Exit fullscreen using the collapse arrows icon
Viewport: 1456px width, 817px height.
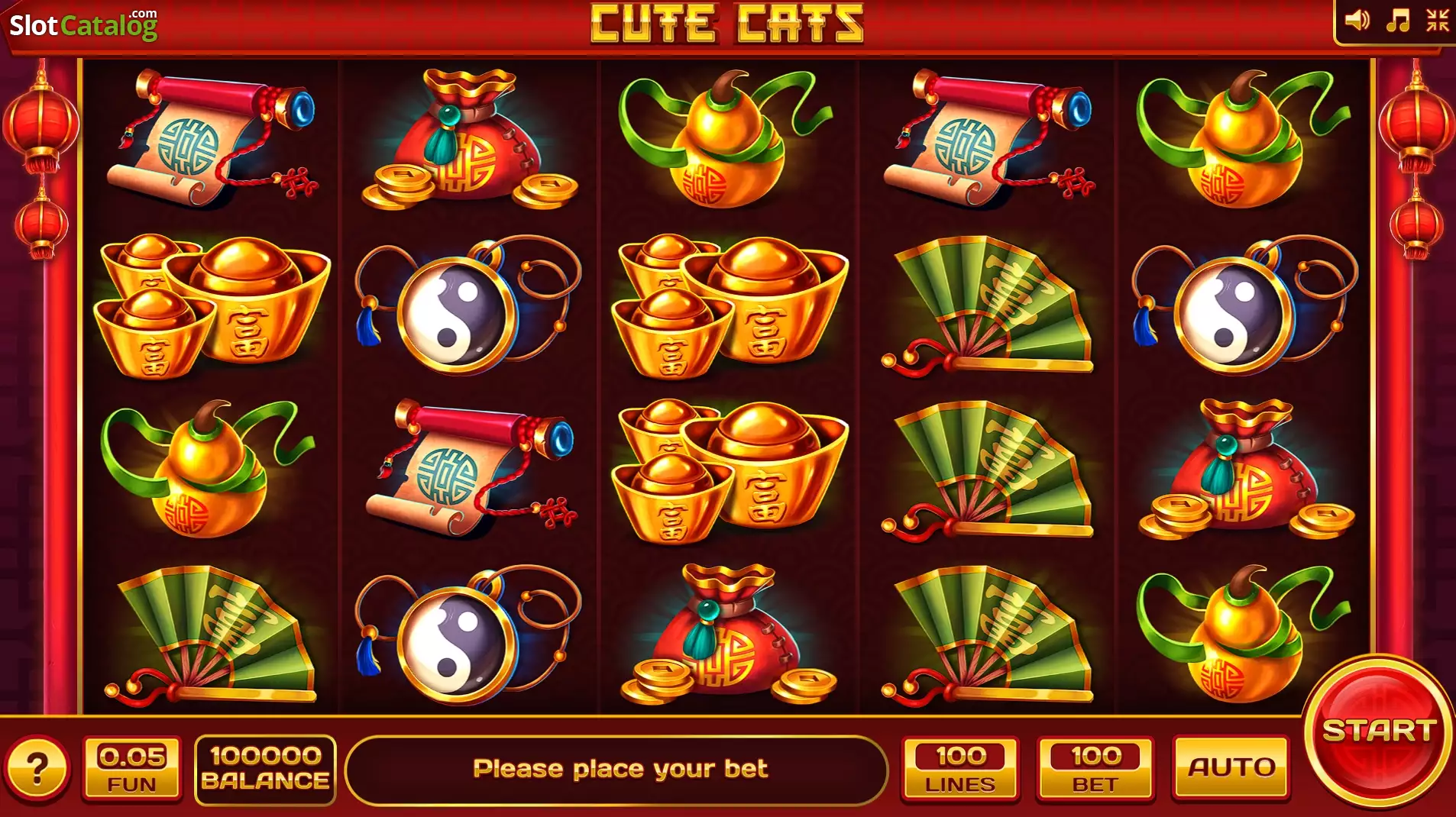[1437, 21]
